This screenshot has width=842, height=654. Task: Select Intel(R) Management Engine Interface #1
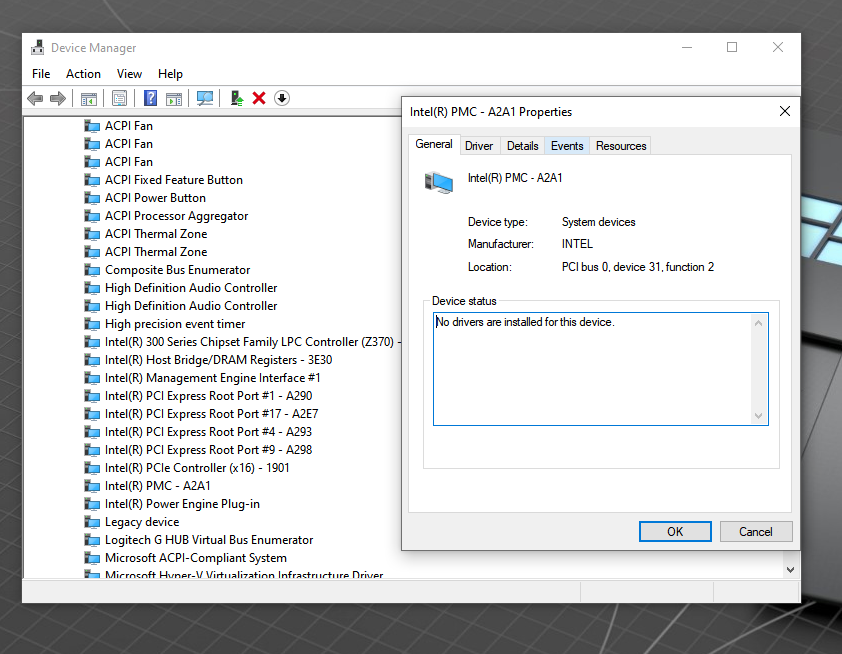point(213,378)
